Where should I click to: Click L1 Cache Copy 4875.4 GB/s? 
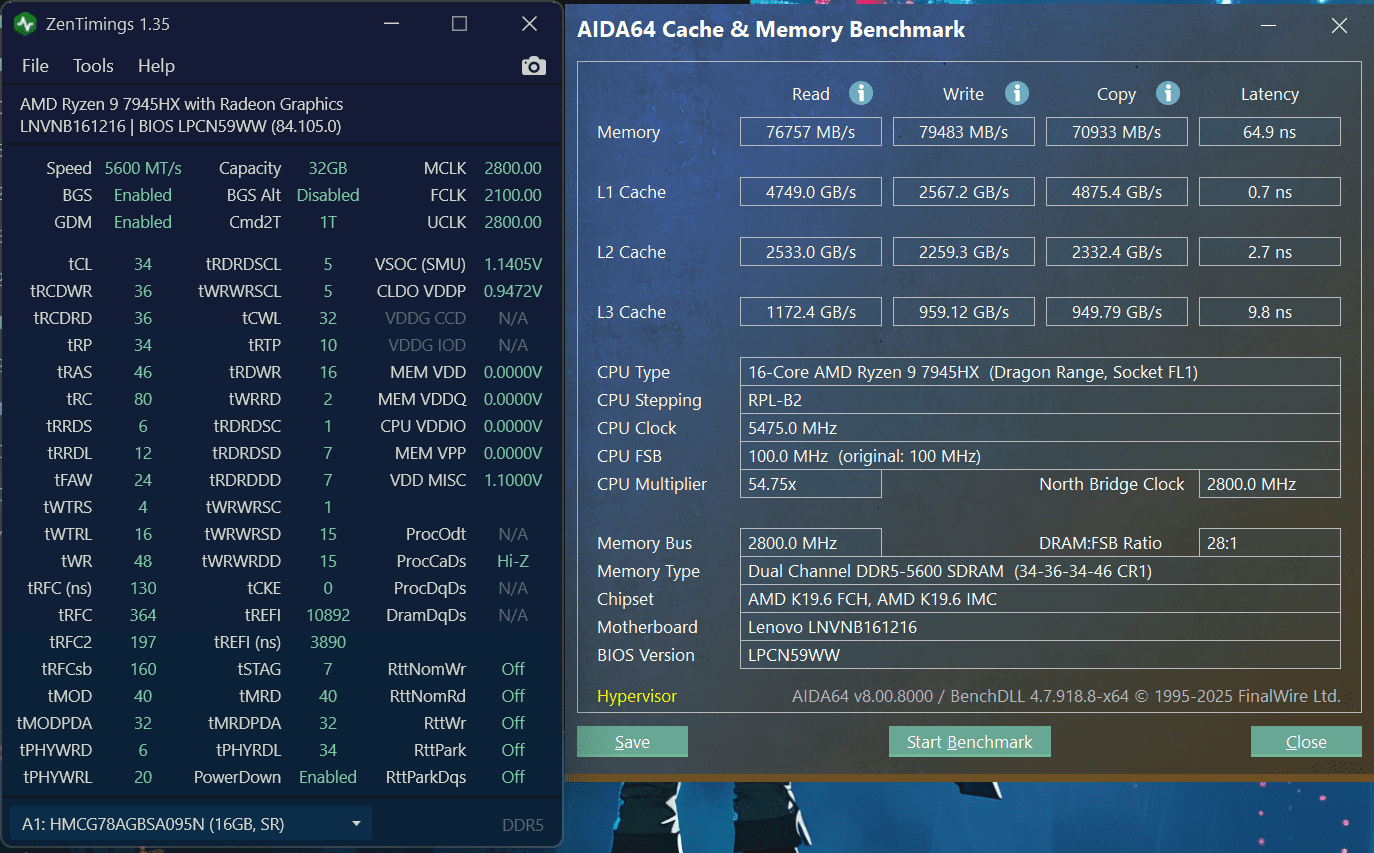(x=1117, y=192)
